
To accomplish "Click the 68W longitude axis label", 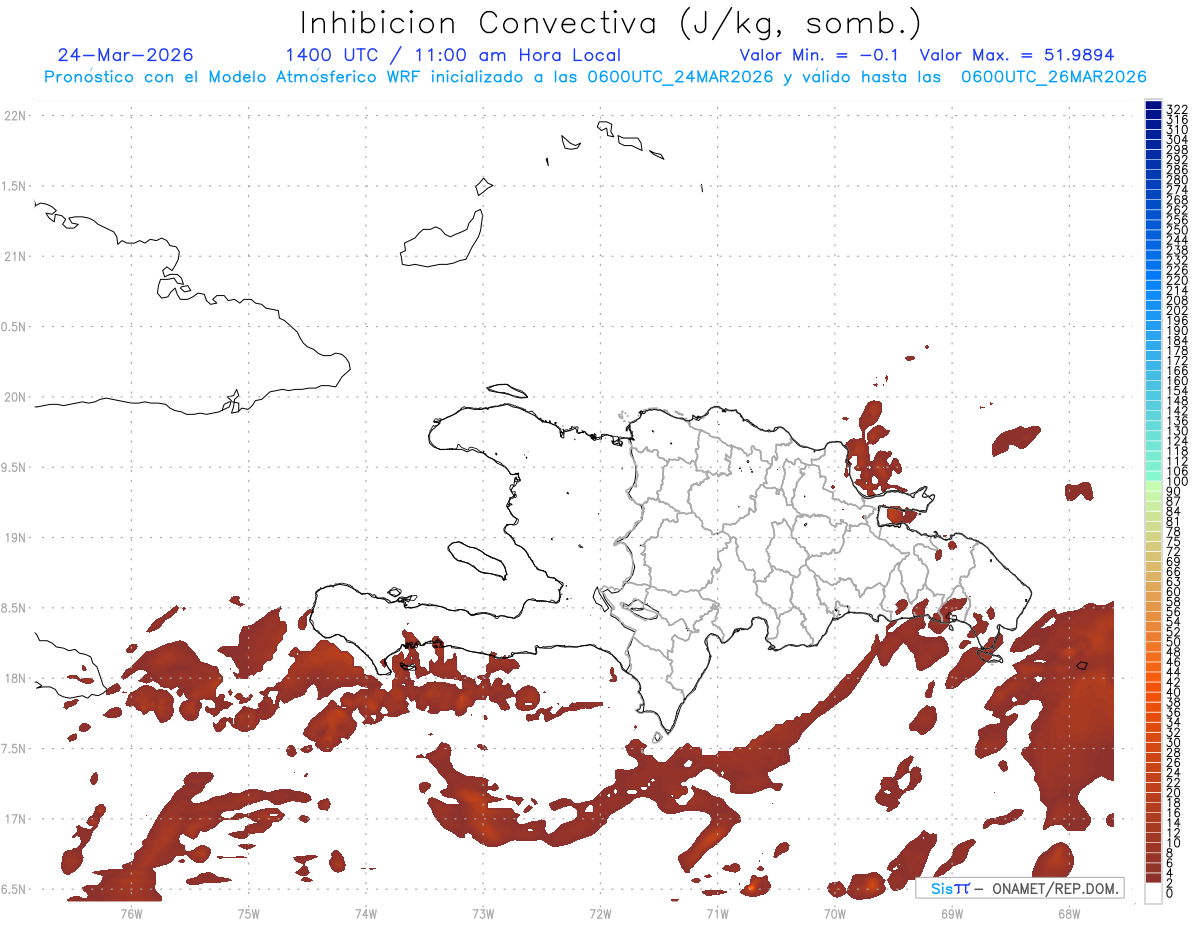I will click(x=1069, y=912).
